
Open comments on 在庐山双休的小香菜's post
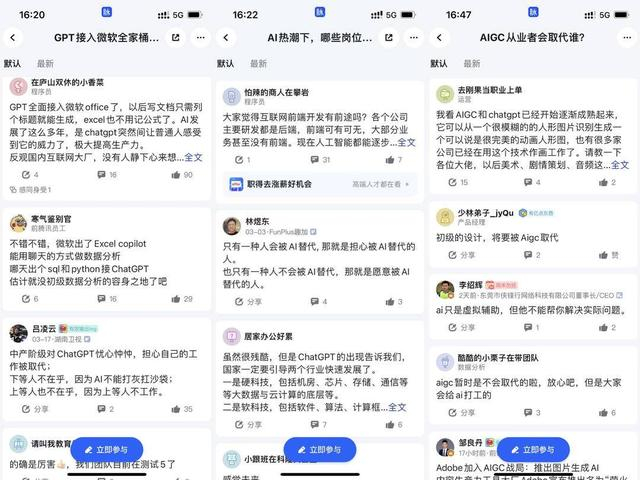[107, 175]
